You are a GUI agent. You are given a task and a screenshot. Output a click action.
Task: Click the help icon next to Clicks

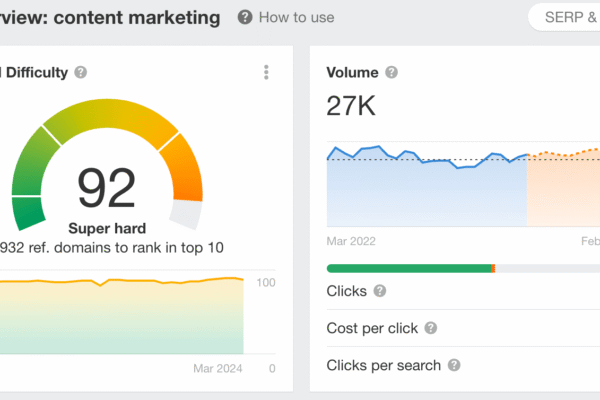380,291
